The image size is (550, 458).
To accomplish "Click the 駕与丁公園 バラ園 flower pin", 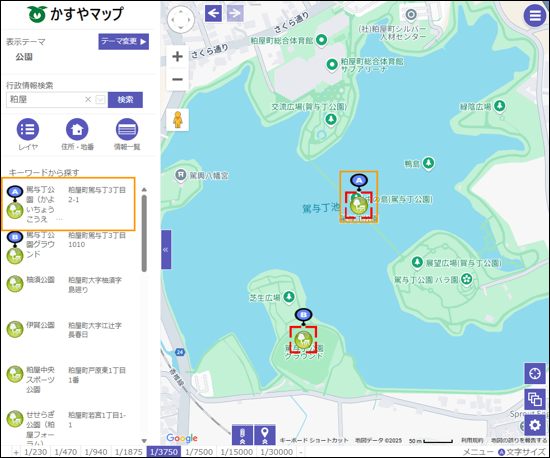I will (x=466, y=279).
